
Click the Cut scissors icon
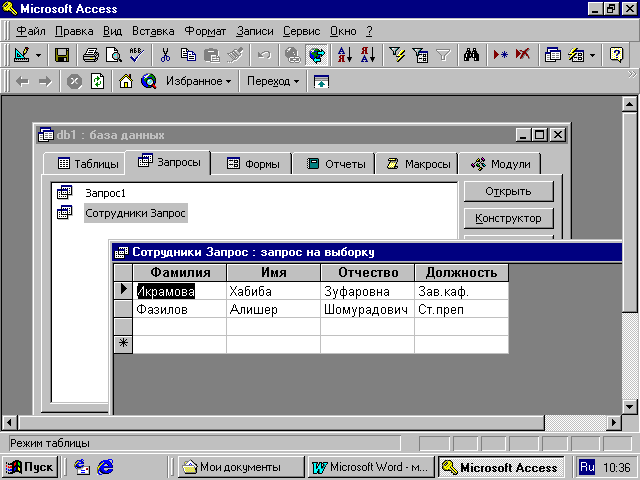[x=165, y=55]
